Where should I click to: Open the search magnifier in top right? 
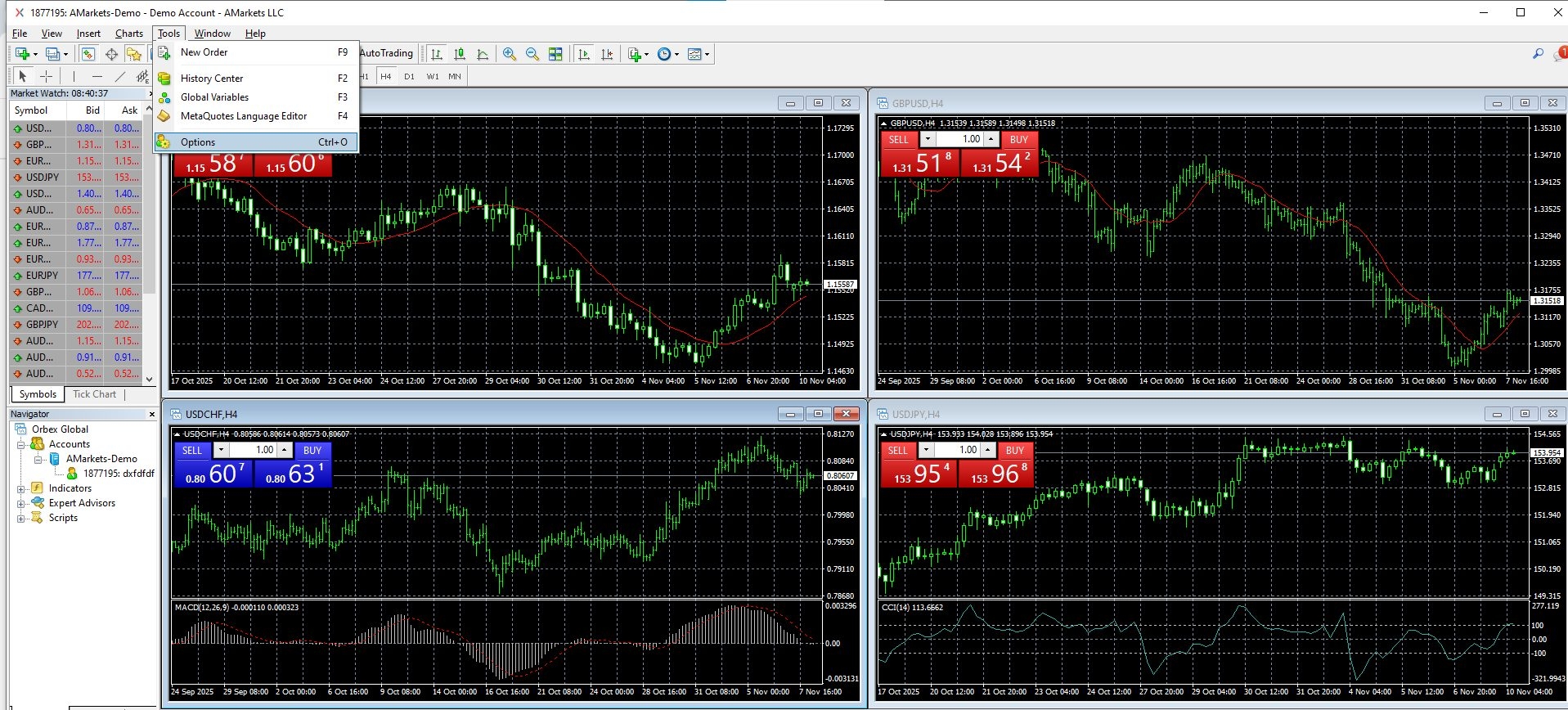(x=1538, y=54)
